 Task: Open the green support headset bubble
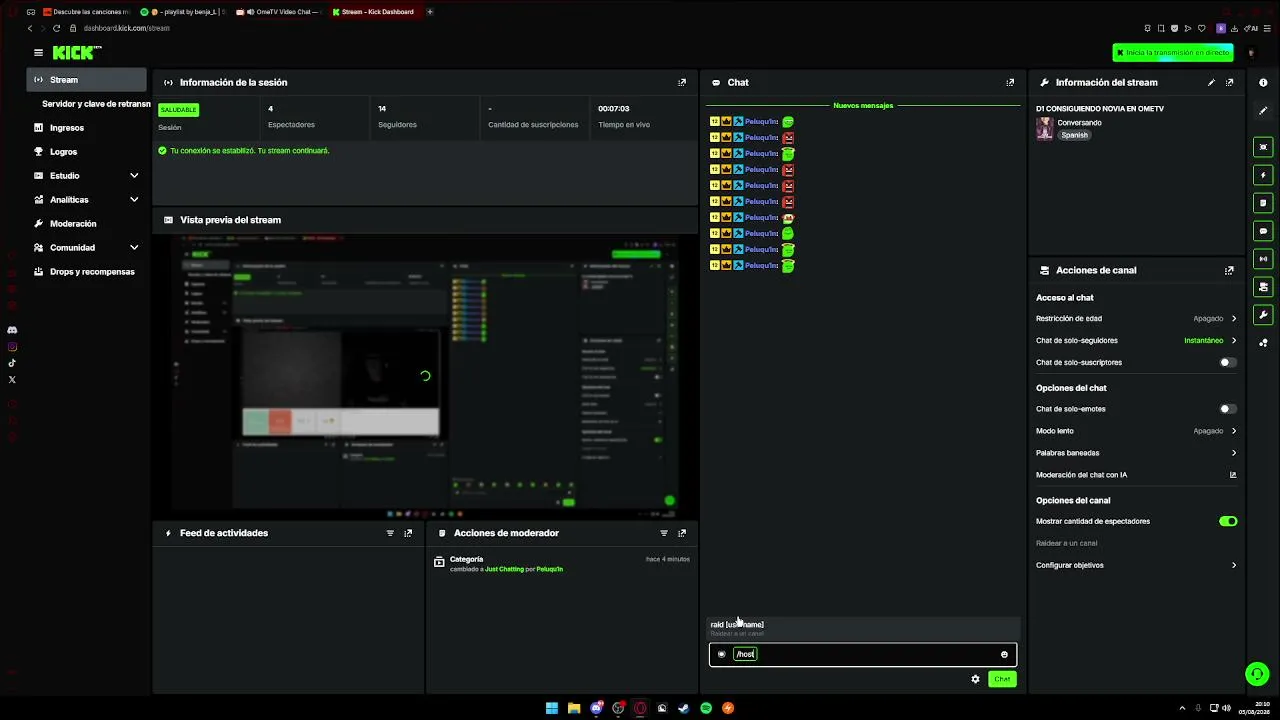pos(1257,674)
